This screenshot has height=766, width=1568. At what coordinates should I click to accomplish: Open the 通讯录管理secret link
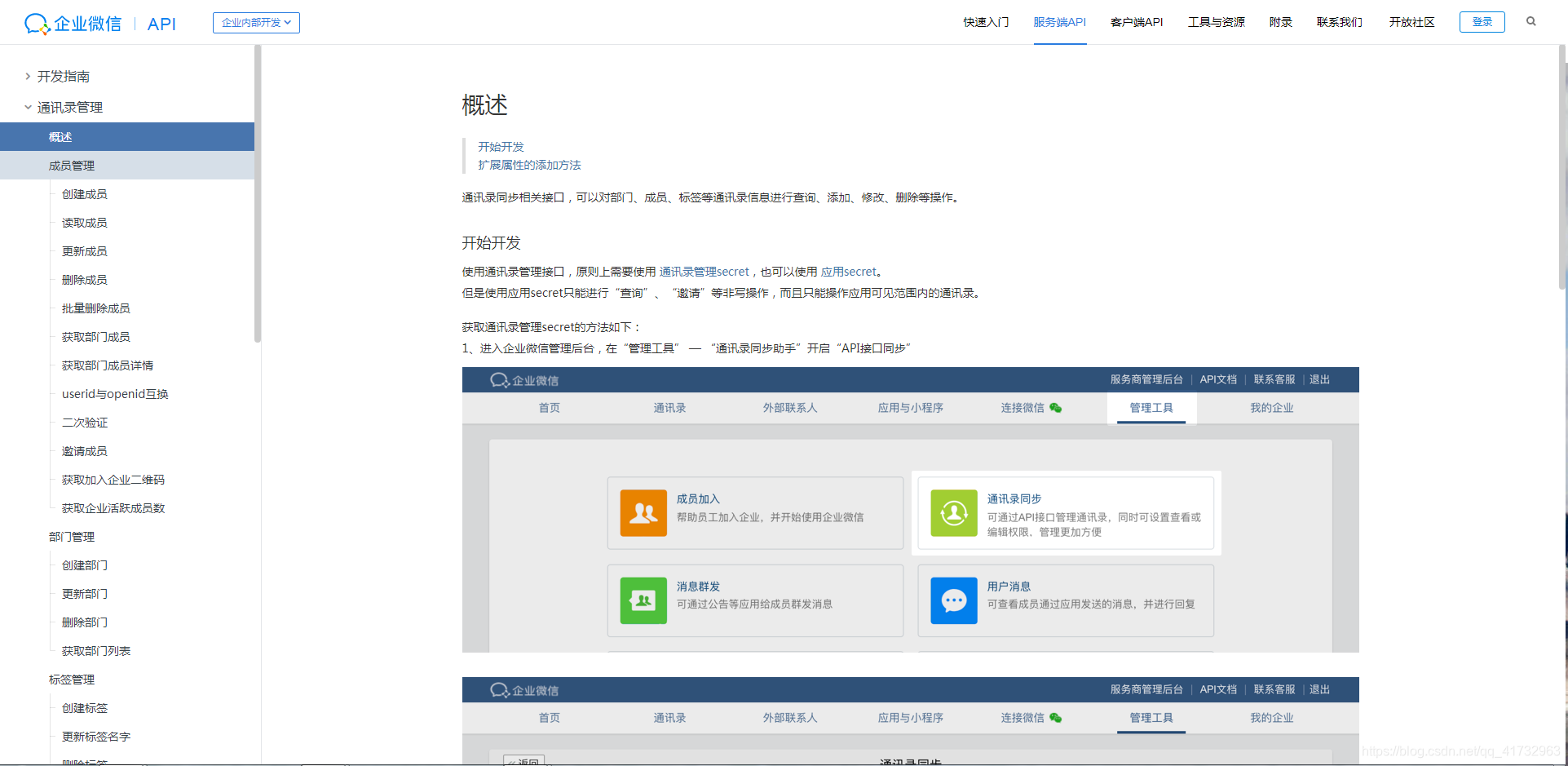pos(704,272)
